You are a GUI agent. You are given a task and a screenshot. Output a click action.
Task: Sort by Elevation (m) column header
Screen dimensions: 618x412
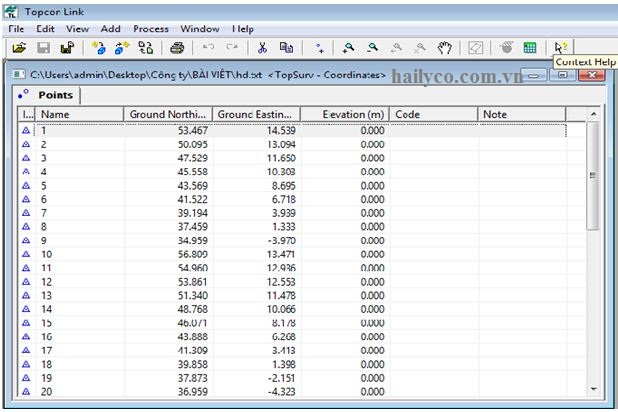(x=345, y=114)
